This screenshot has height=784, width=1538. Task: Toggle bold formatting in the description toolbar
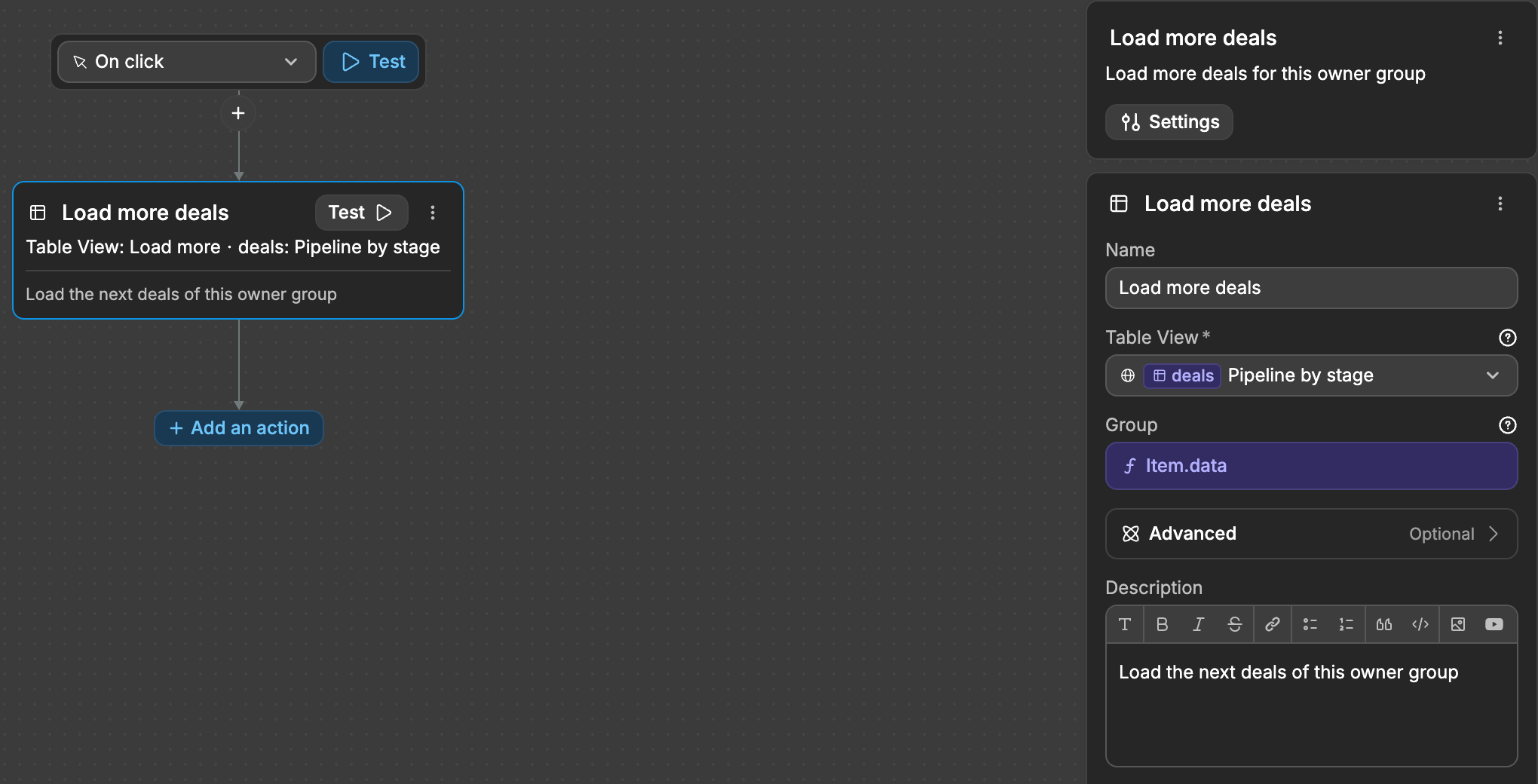[x=1163, y=624]
